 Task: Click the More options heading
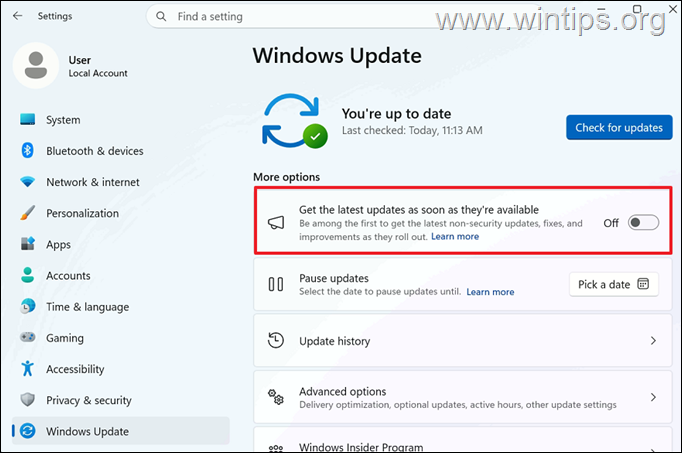tap(287, 177)
